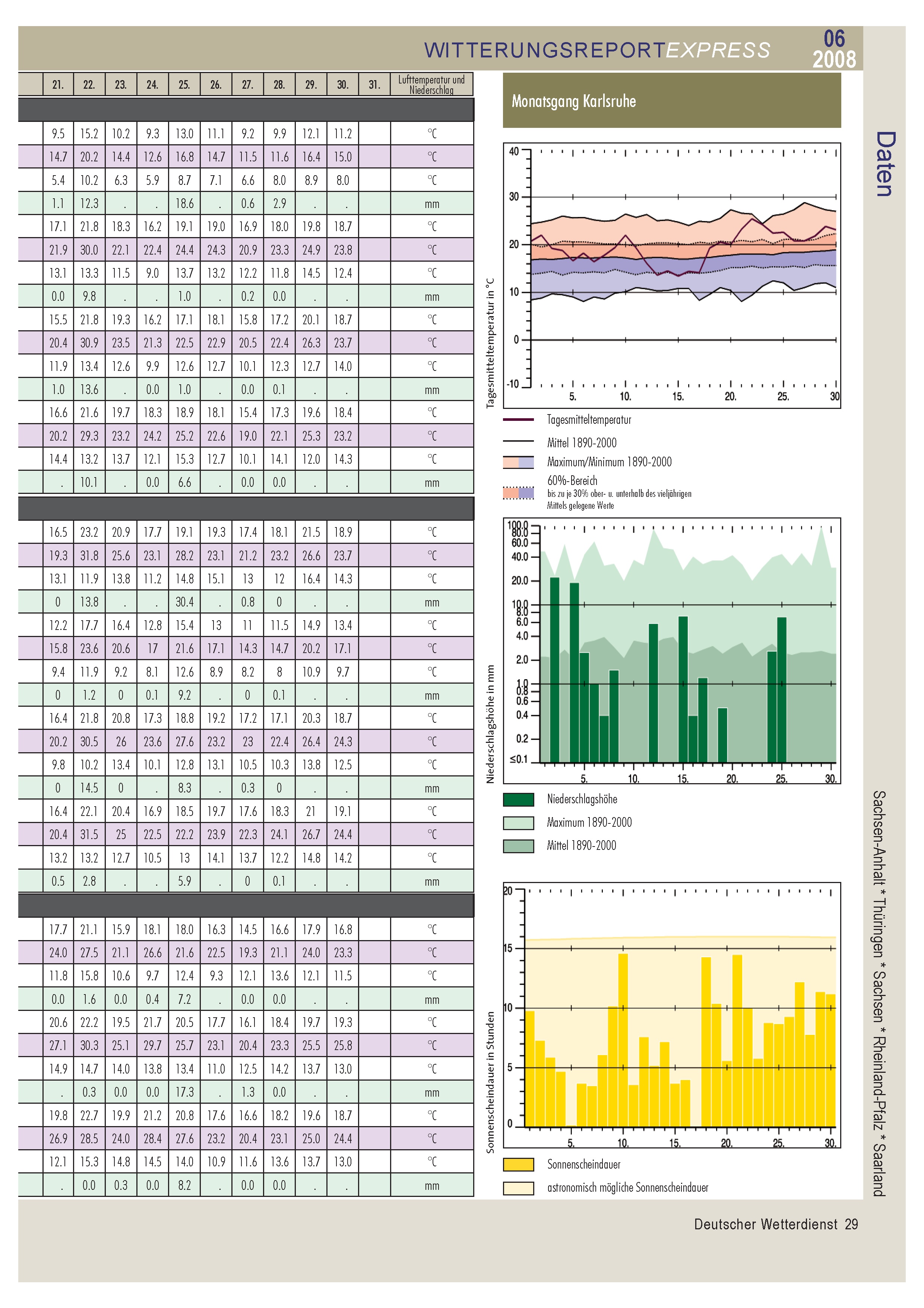Click the astronomisch mögliche Sonnenscheindauer legend label

click(627, 1188)
